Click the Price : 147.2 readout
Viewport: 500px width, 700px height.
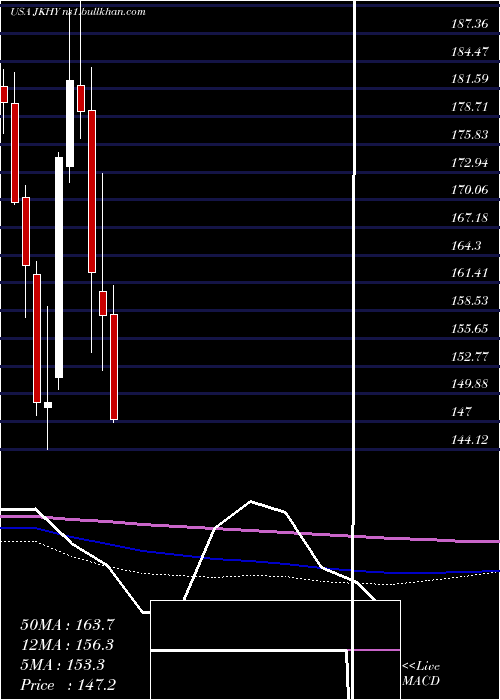coord(68,685)
